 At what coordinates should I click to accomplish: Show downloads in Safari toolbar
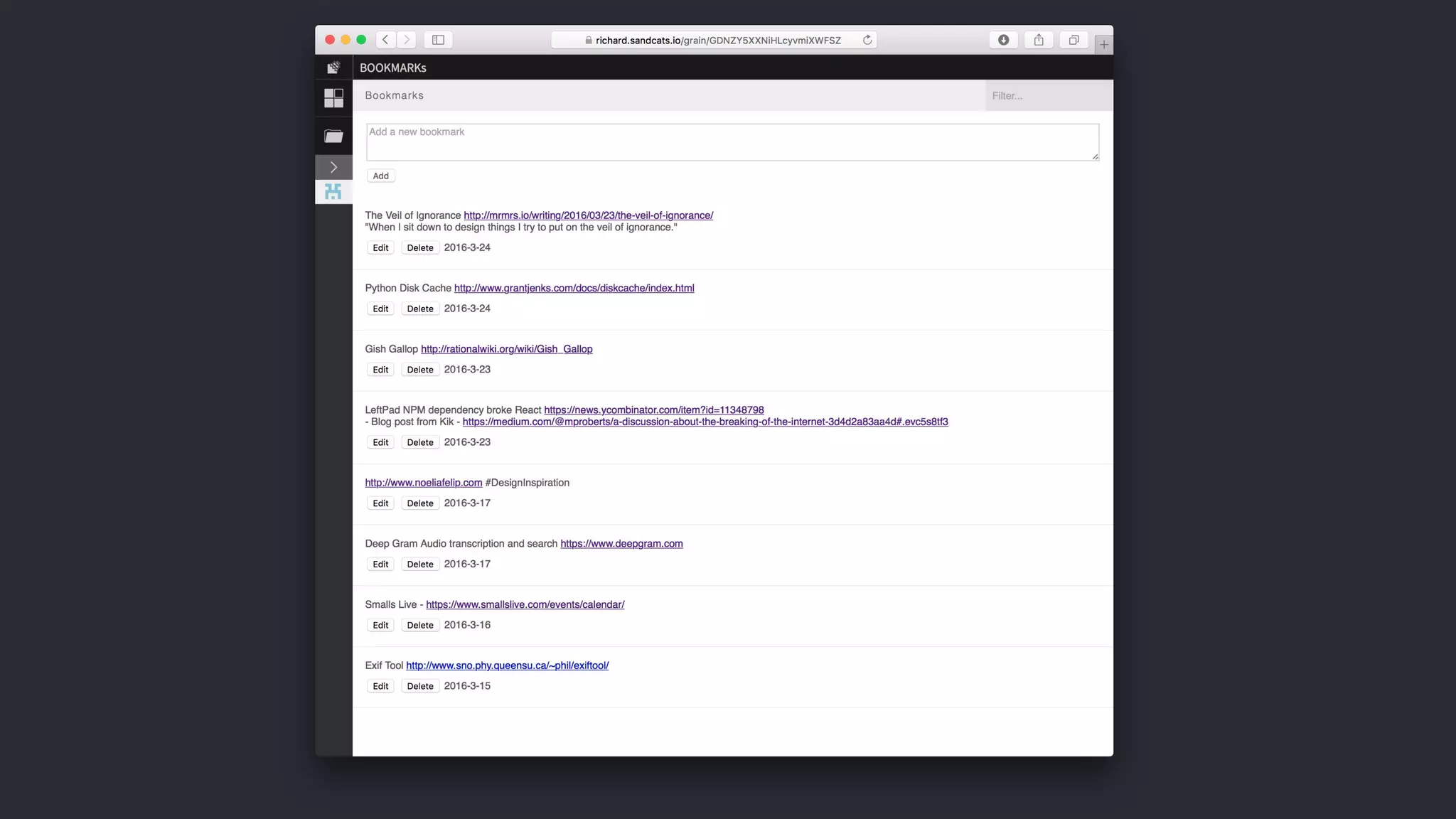coord(1003,40)
